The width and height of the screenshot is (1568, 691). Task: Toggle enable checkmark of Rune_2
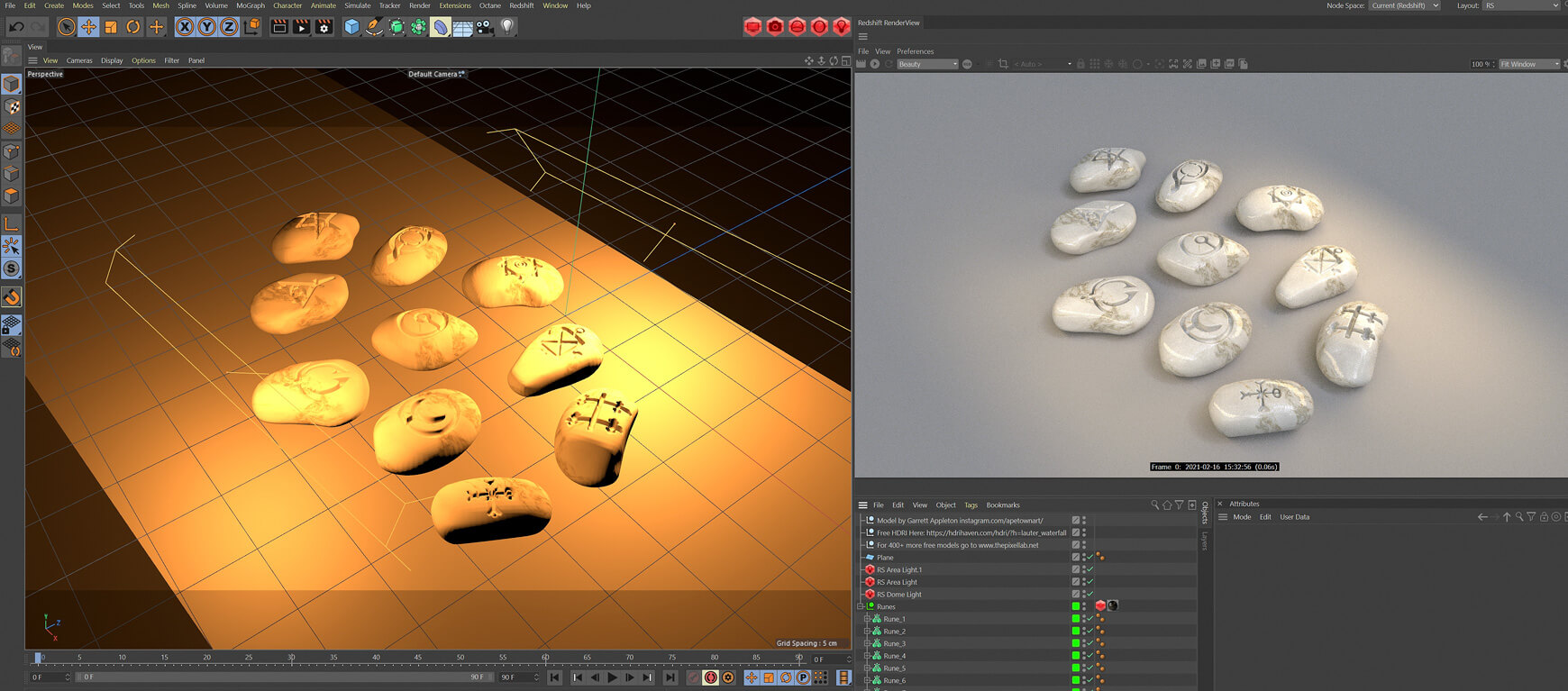1090,631
